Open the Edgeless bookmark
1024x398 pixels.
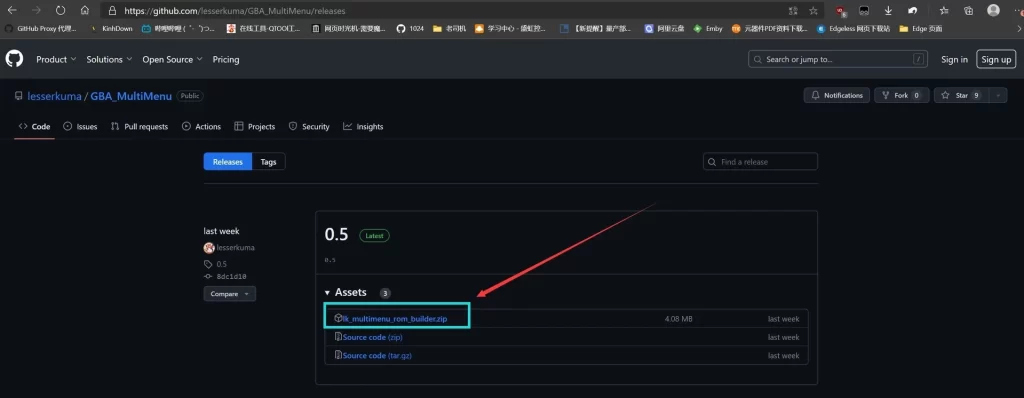pos(853,29)
